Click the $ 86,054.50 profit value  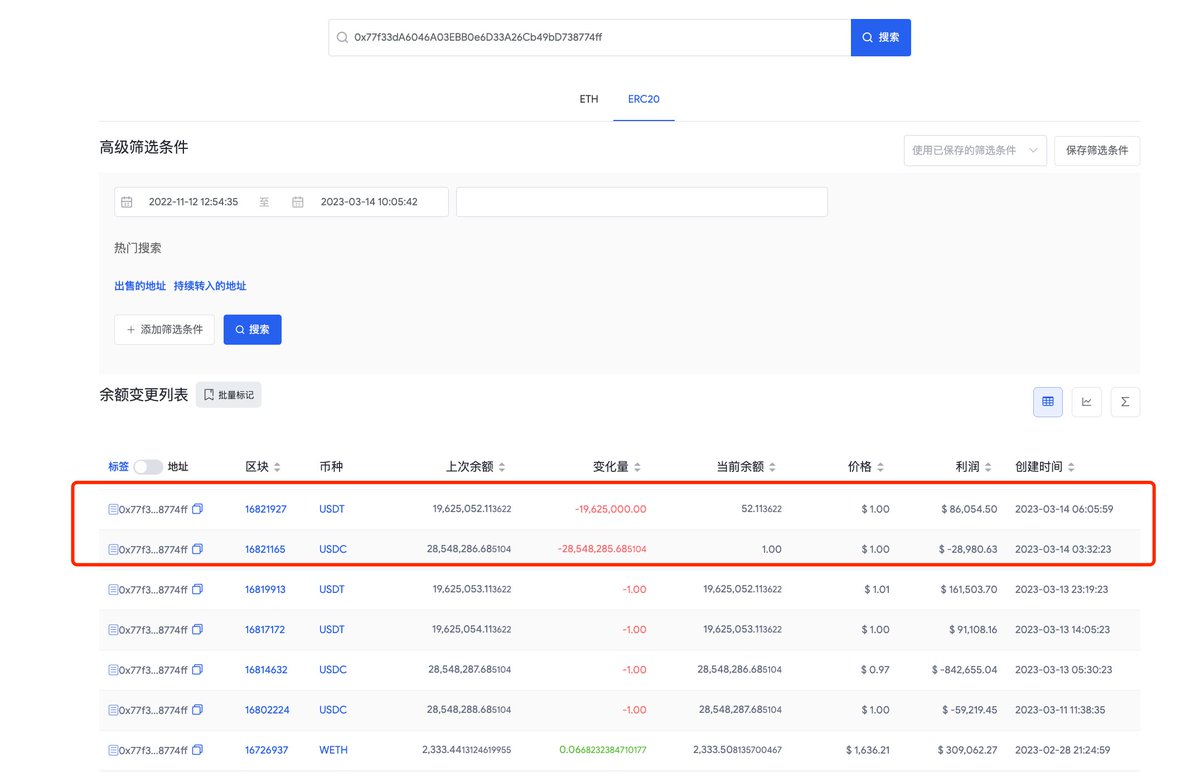[969, 509]
